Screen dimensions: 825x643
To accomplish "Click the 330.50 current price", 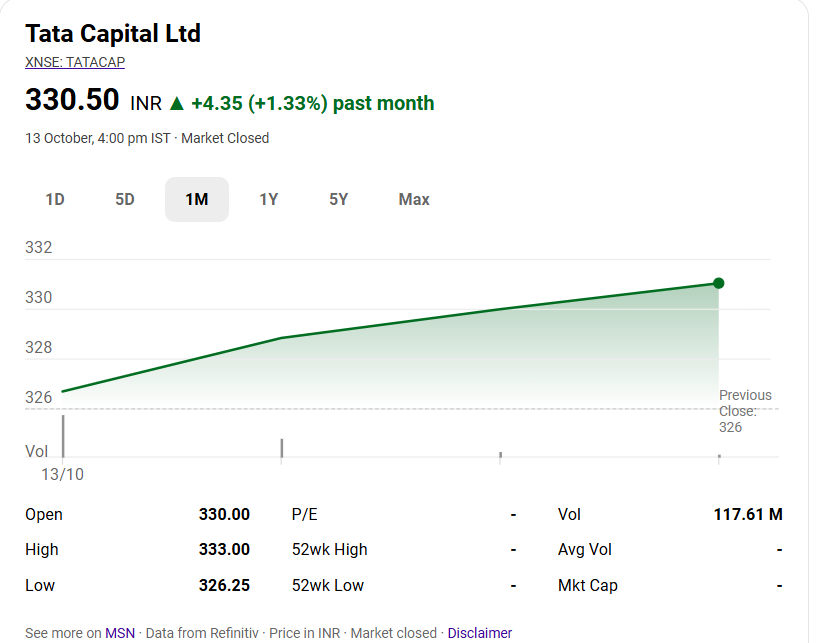I will pos(72,101).
